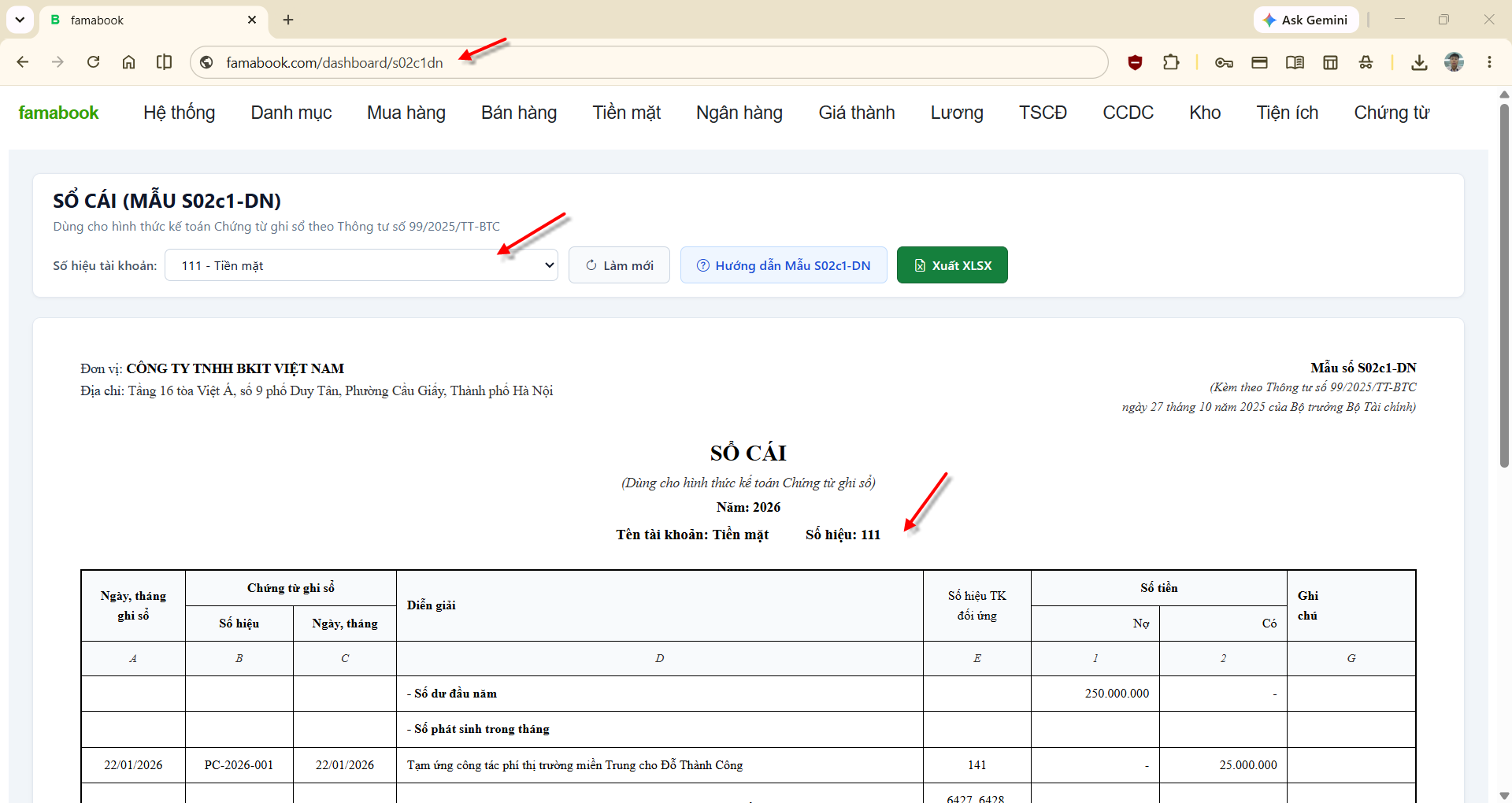
Task: Click the famabook browser tab
Action: click(x=154, y=20)
